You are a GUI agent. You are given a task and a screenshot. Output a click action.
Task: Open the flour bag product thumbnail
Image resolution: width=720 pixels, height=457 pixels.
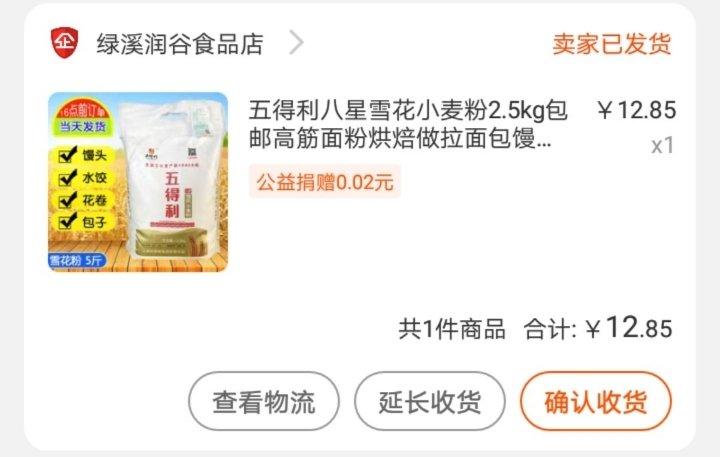(138, 182)
